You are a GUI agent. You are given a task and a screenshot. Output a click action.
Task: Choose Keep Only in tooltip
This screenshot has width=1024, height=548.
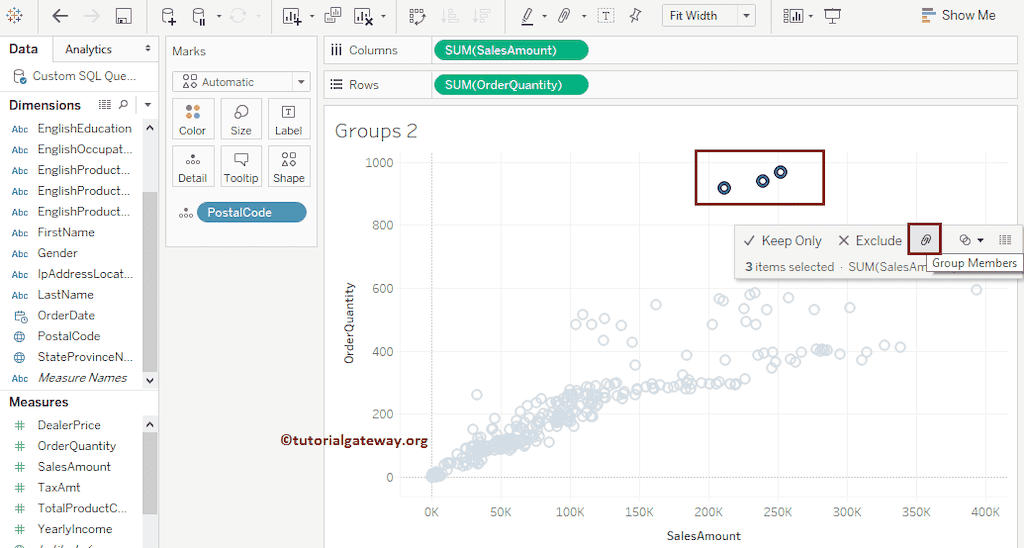[783, 241]
